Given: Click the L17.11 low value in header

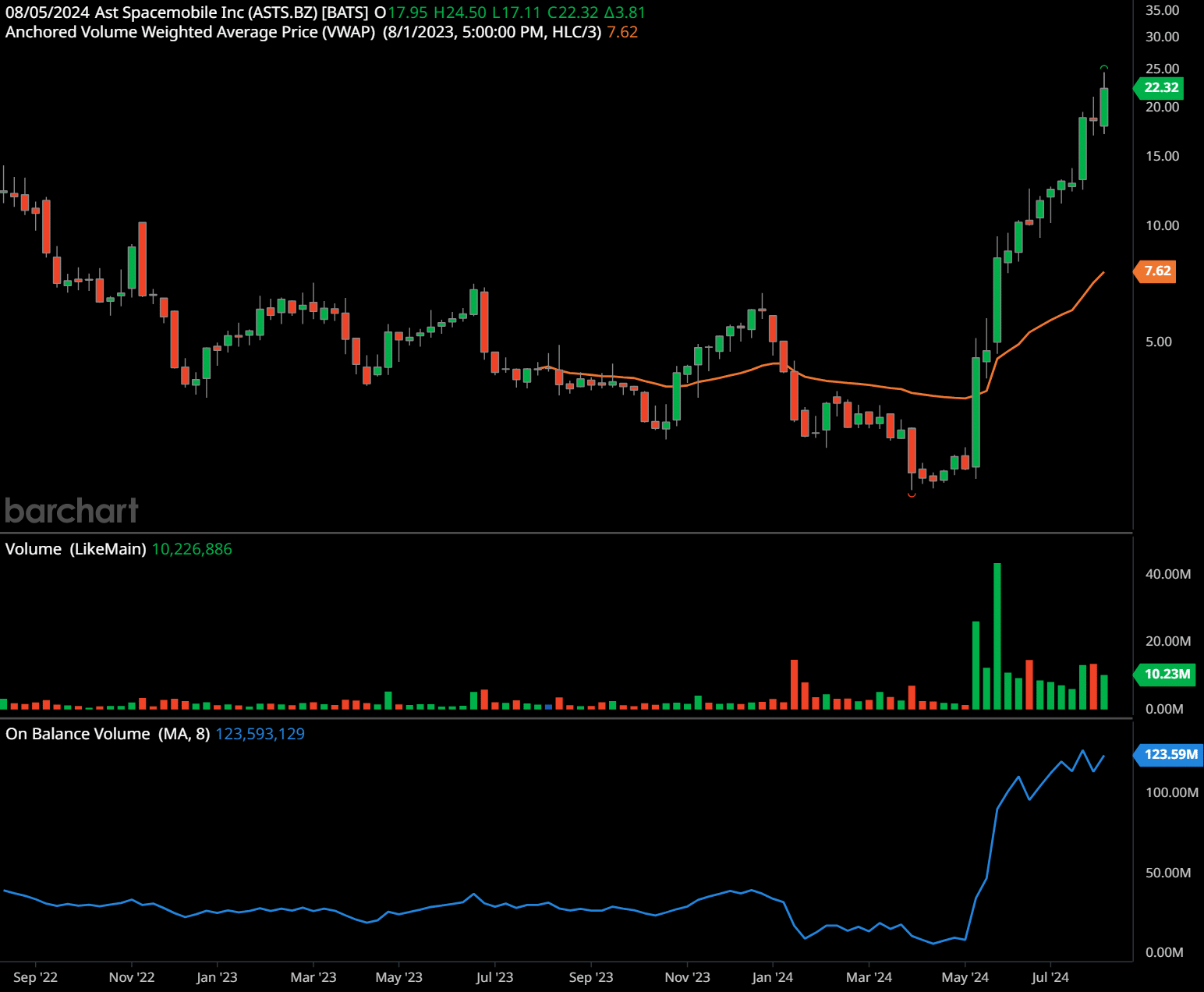Looking at the screenshot, I should click(516, 12).
